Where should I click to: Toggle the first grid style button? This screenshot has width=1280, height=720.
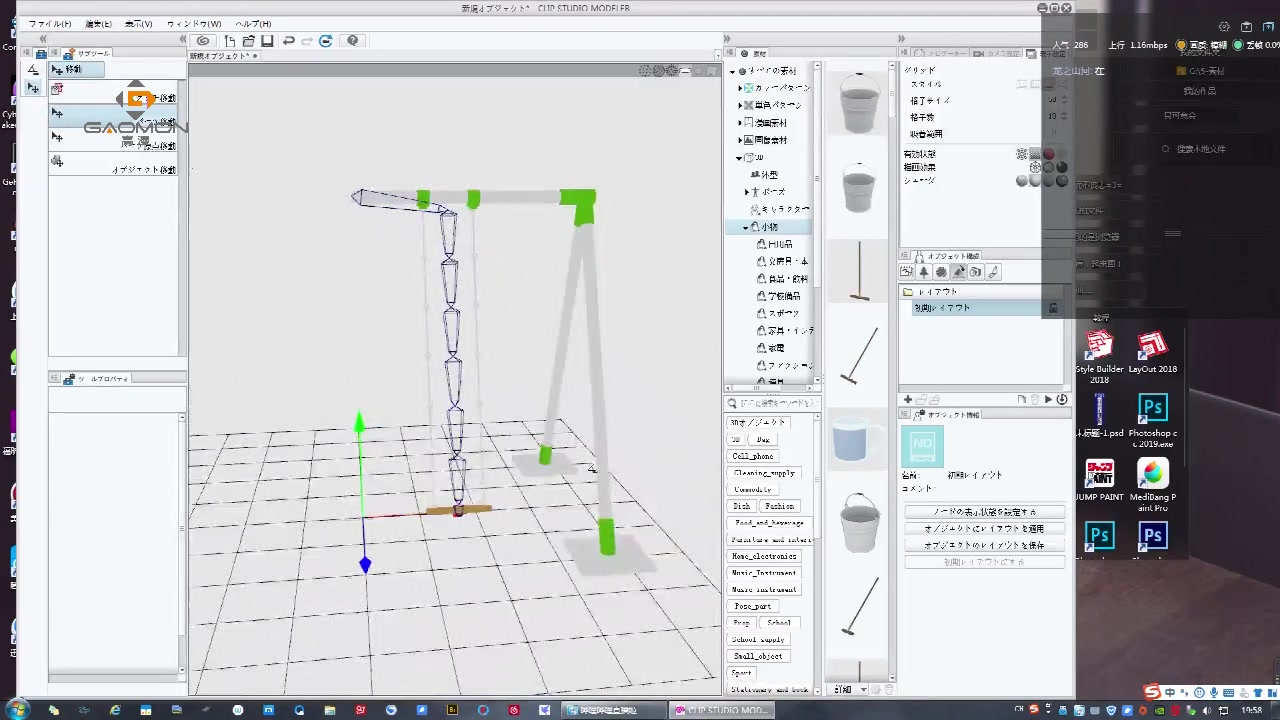point(1022,84)
